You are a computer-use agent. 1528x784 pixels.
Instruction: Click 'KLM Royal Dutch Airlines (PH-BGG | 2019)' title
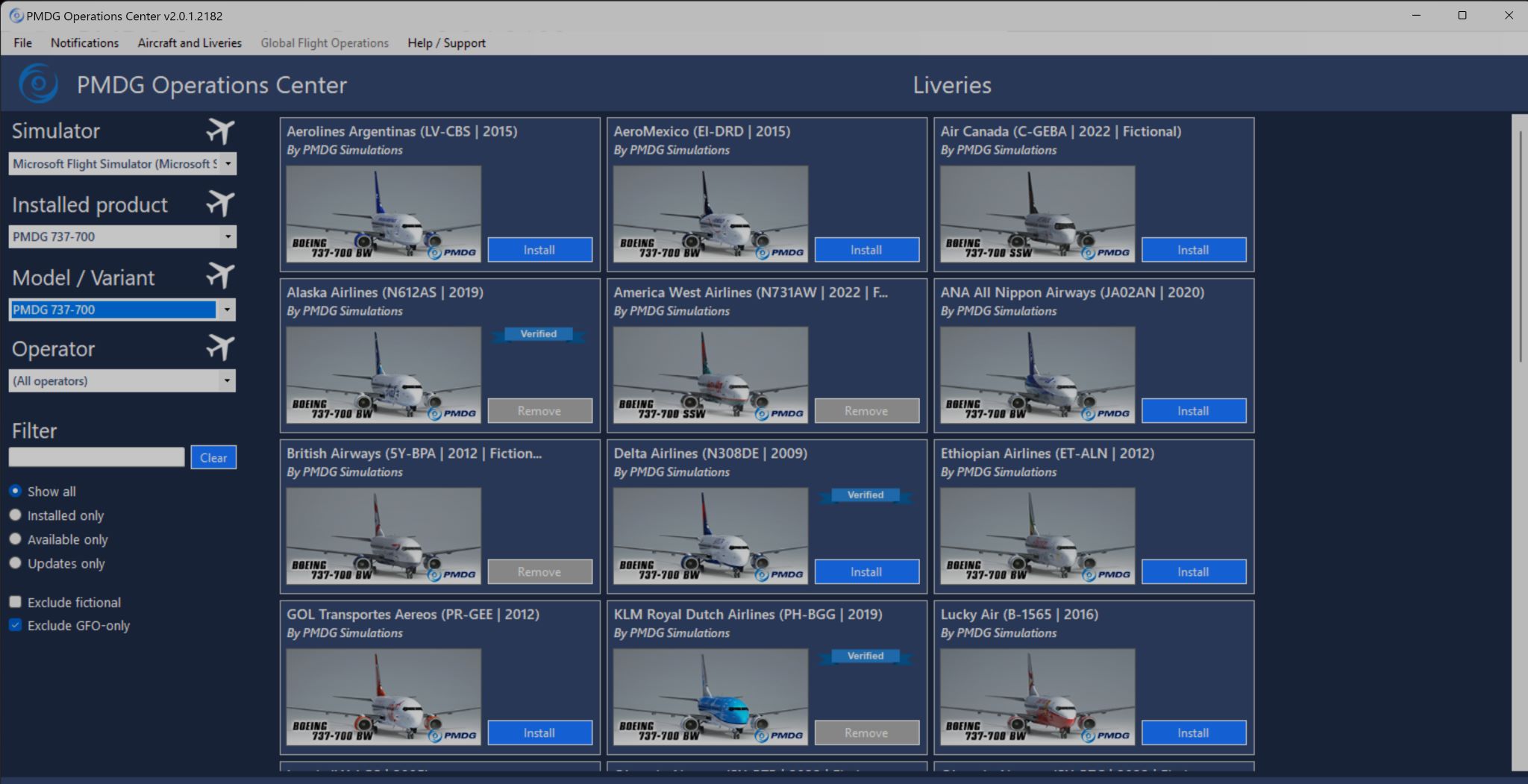[x=748, y=615]
